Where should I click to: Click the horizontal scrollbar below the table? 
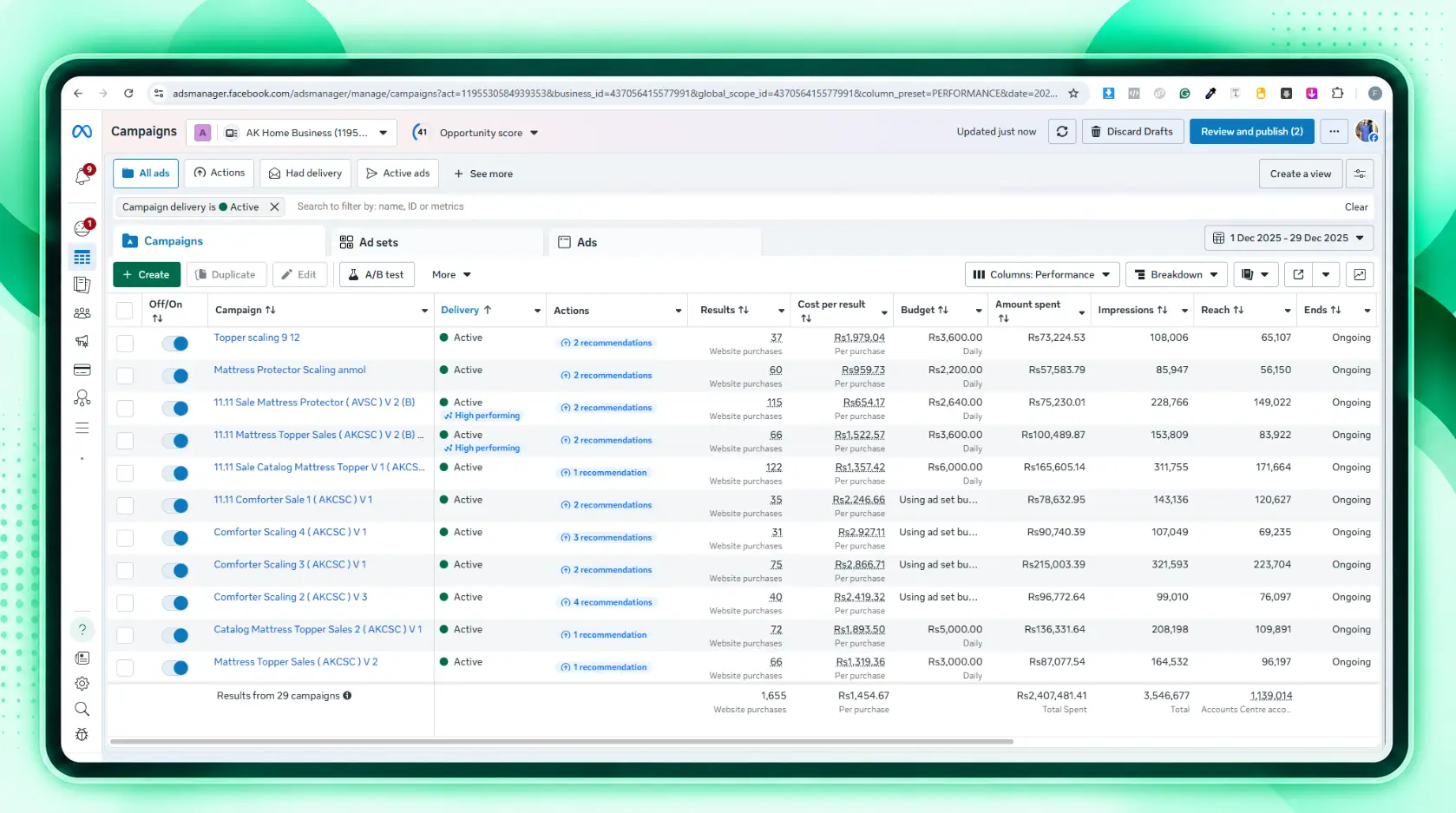561,742
